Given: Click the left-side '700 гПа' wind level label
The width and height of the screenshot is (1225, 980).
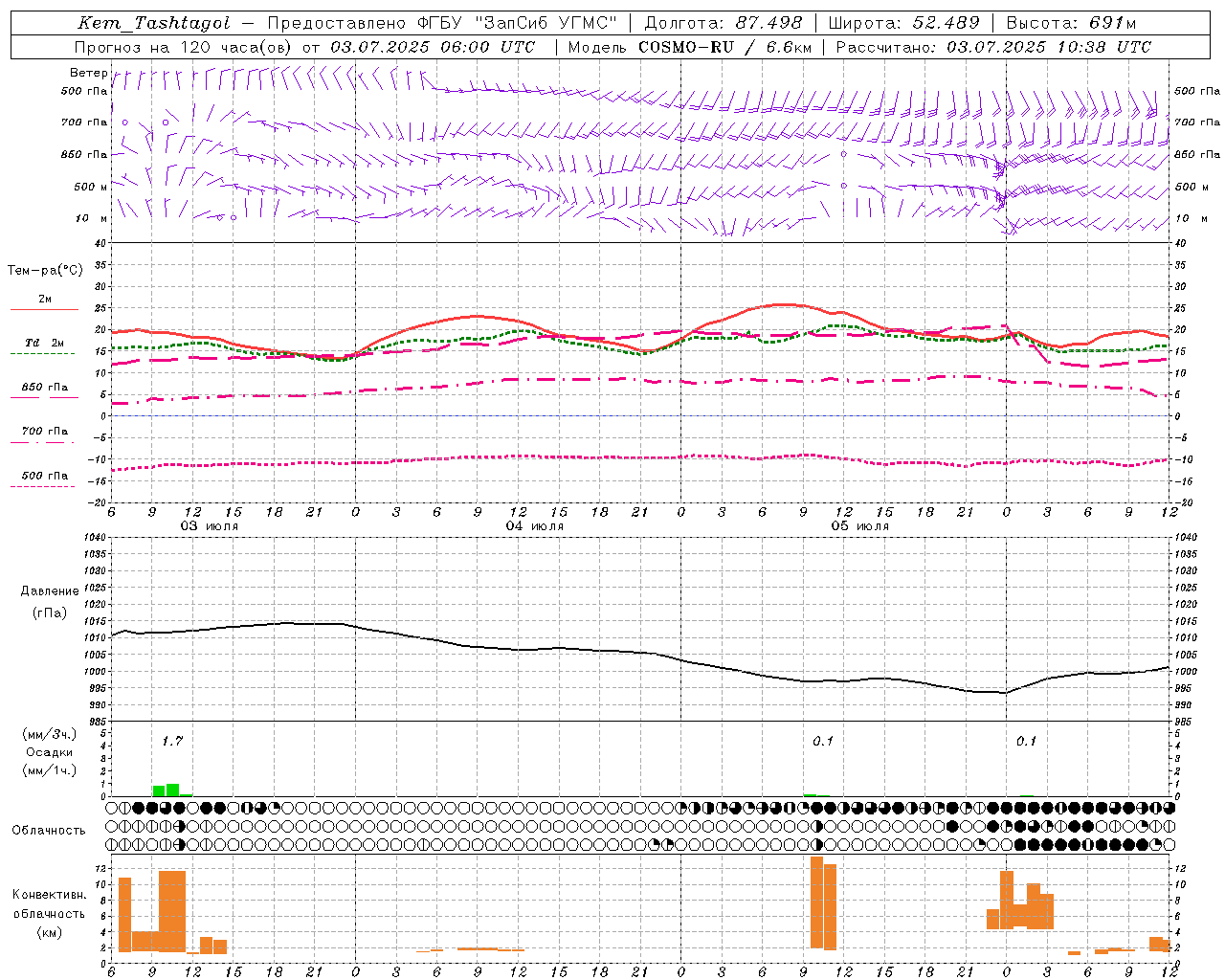Looking at the screenshot, I should tap(84, 122).
